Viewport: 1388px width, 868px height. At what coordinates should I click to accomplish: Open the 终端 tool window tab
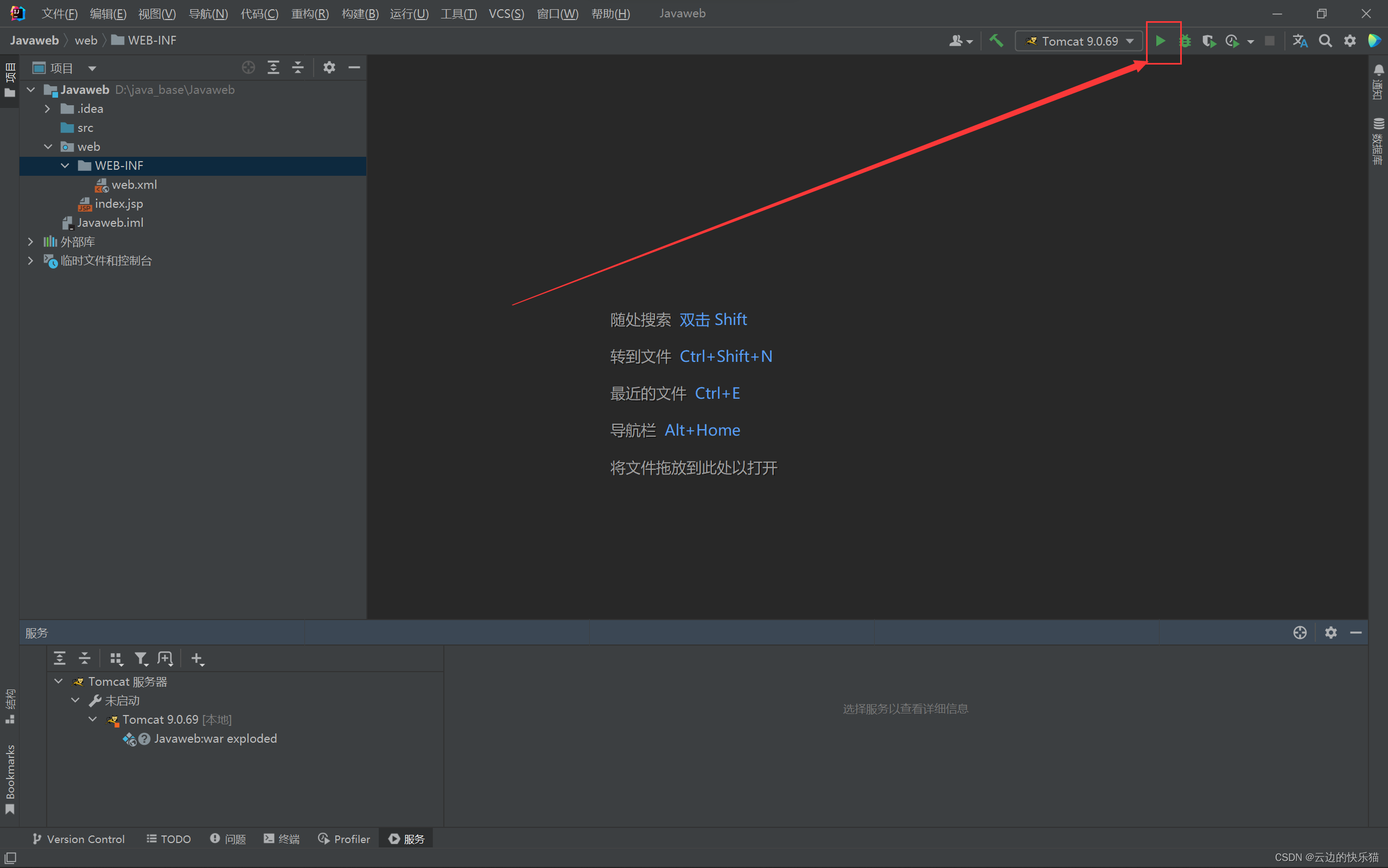281,839
